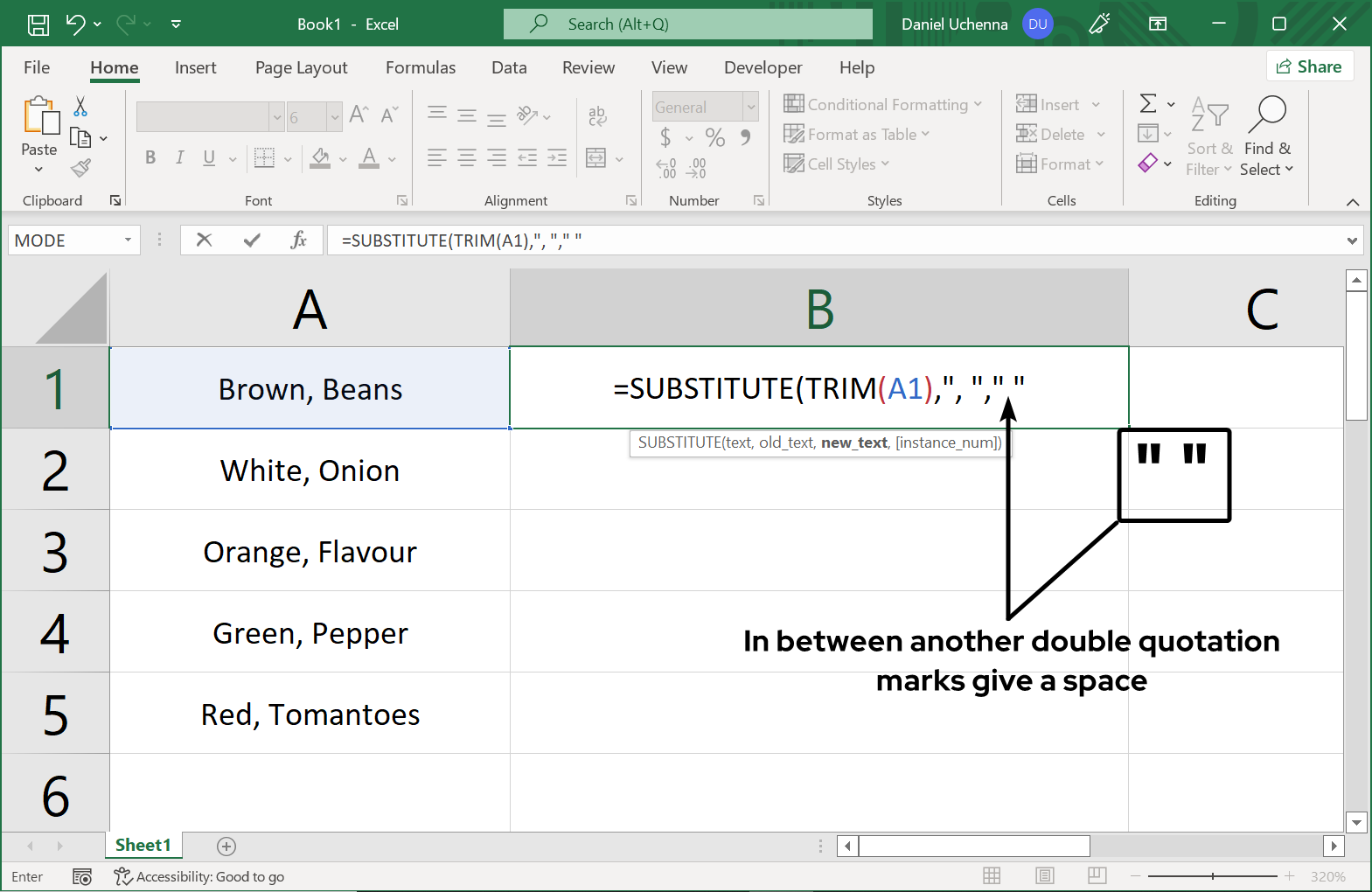The width and height of the screenshot is (1372, 892).
Task: Click the Cancel formula X icon
Action: click(204, 240)
